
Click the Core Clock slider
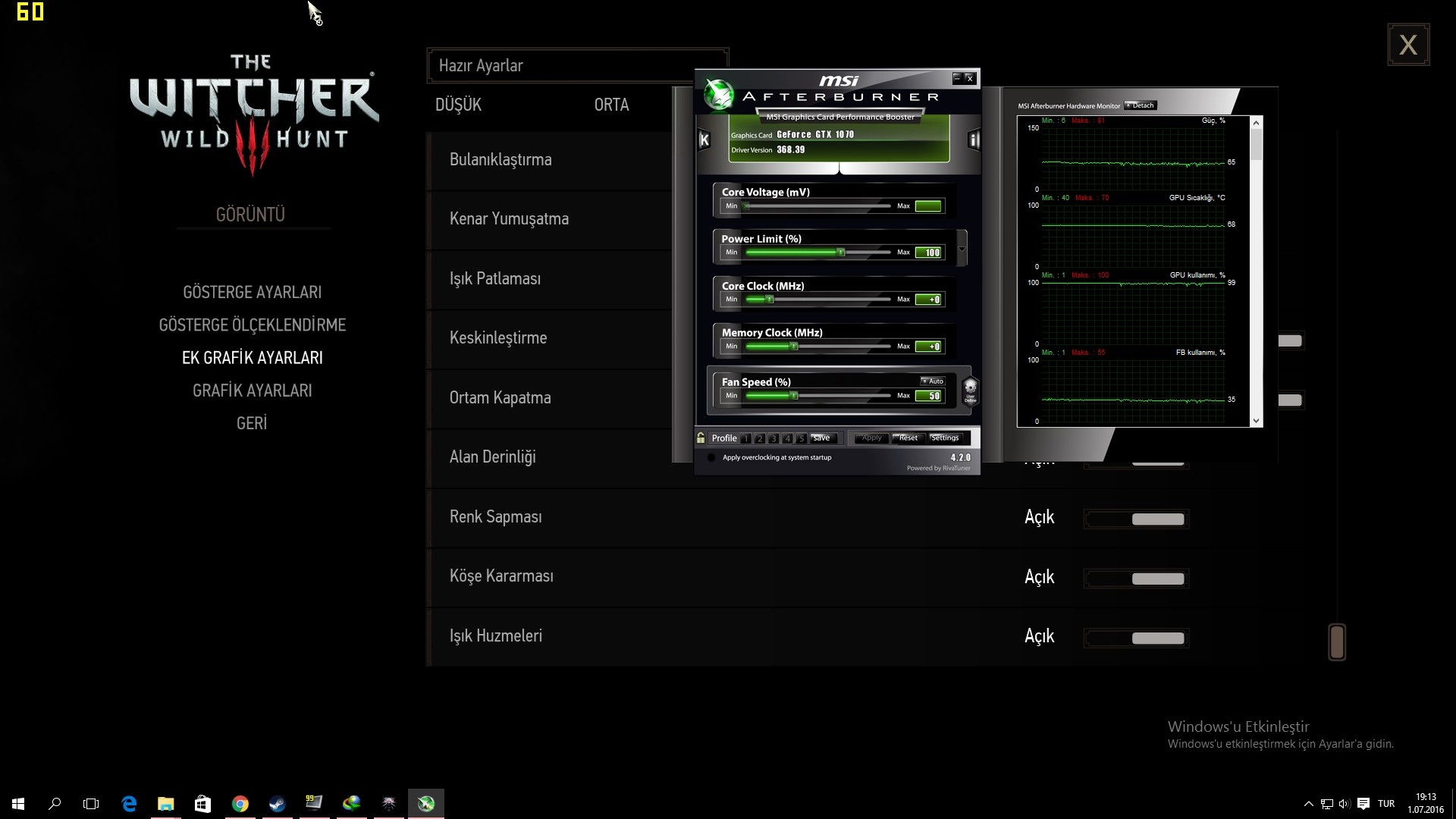(817, 300)
